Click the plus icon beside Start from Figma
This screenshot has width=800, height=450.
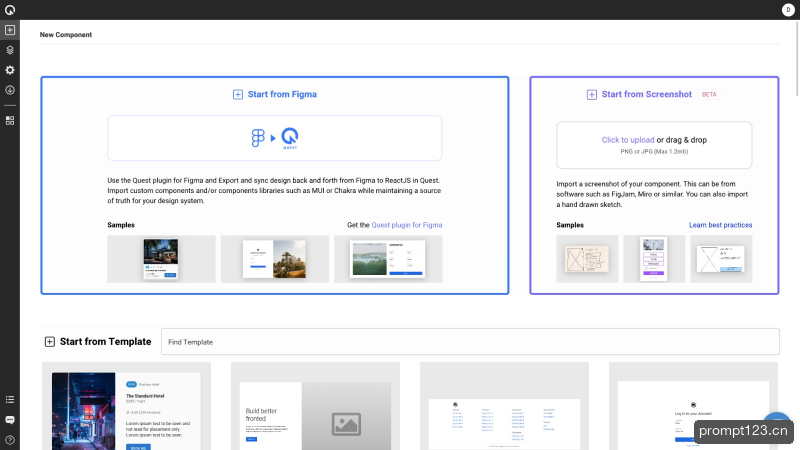click(238, 94)
